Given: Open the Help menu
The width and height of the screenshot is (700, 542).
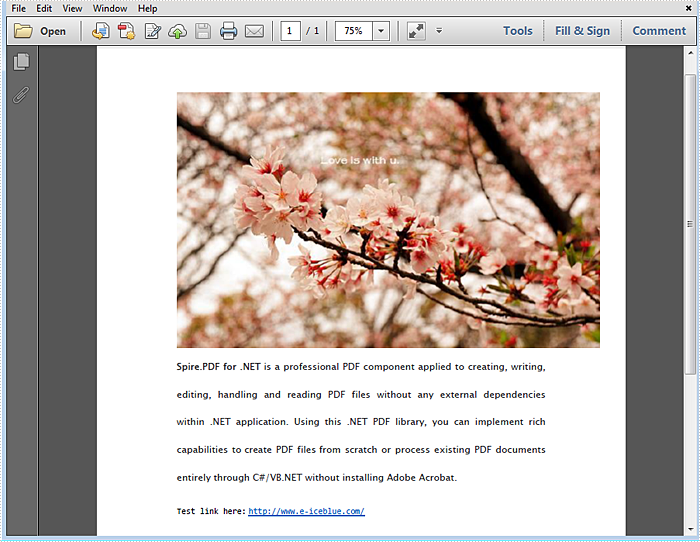Looking at the screenshot, I should [x=147, y=8].
